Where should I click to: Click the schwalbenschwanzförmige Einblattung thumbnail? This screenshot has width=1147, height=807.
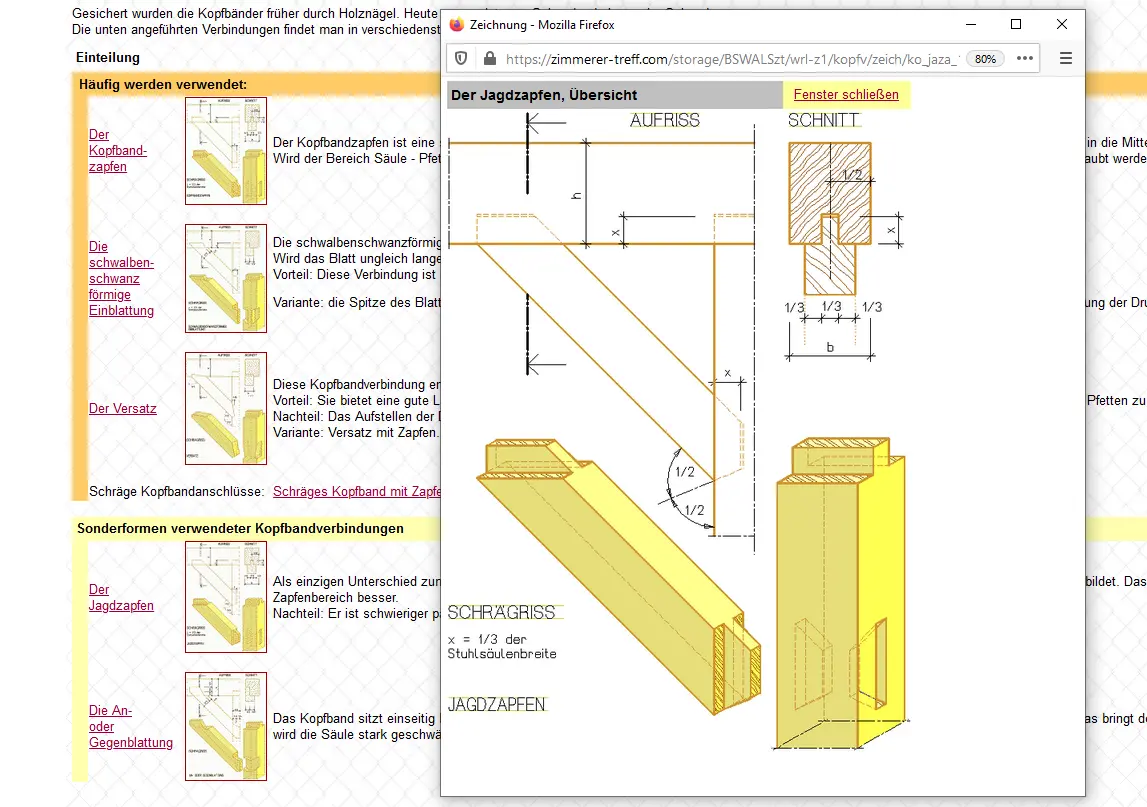click(x=226, y=279)
